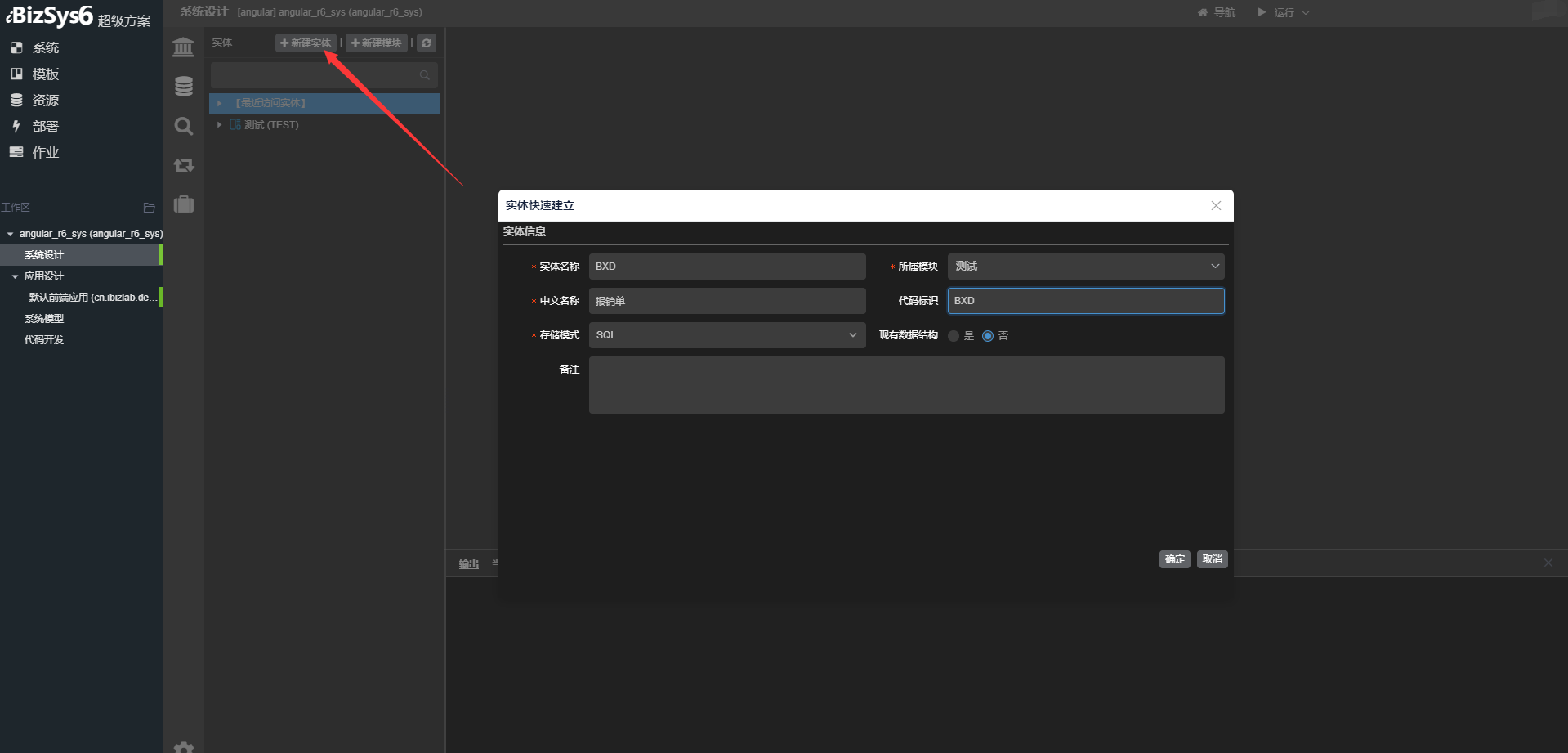Open the magnifier search icon in vertical toolbar
The width and height of the screenshot is (1568, 753).
pos(184,126)
